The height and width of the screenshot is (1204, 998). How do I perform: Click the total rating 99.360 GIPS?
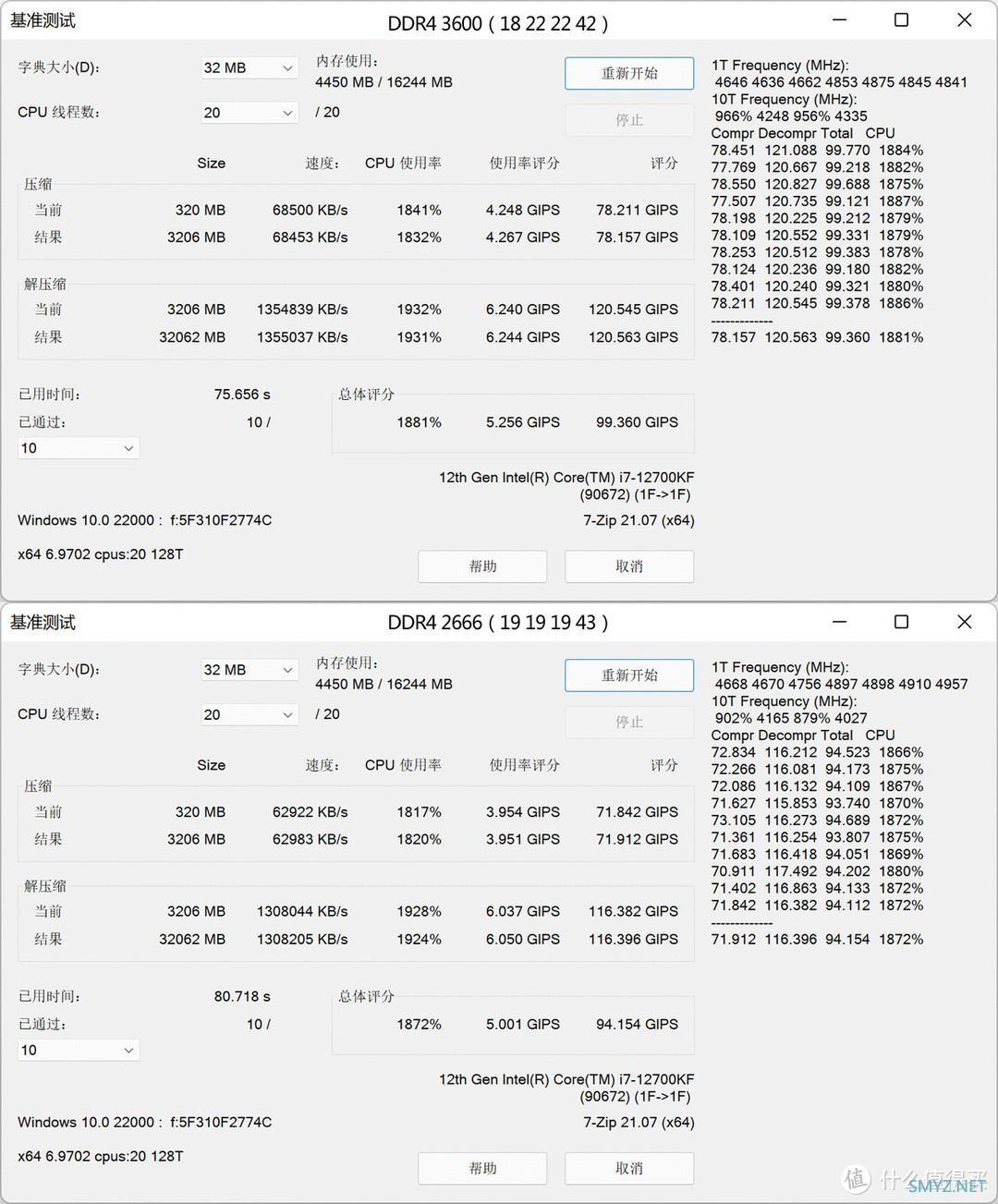(x=638, y=422)
